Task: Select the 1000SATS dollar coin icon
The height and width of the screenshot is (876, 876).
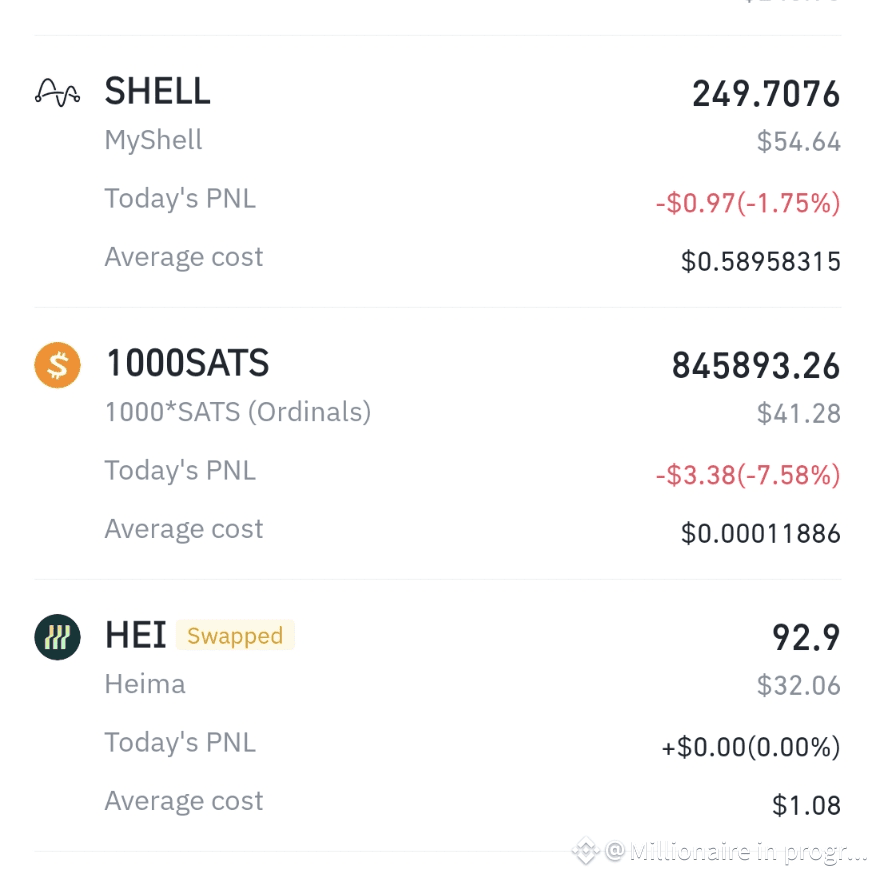Action: (57, 364)
